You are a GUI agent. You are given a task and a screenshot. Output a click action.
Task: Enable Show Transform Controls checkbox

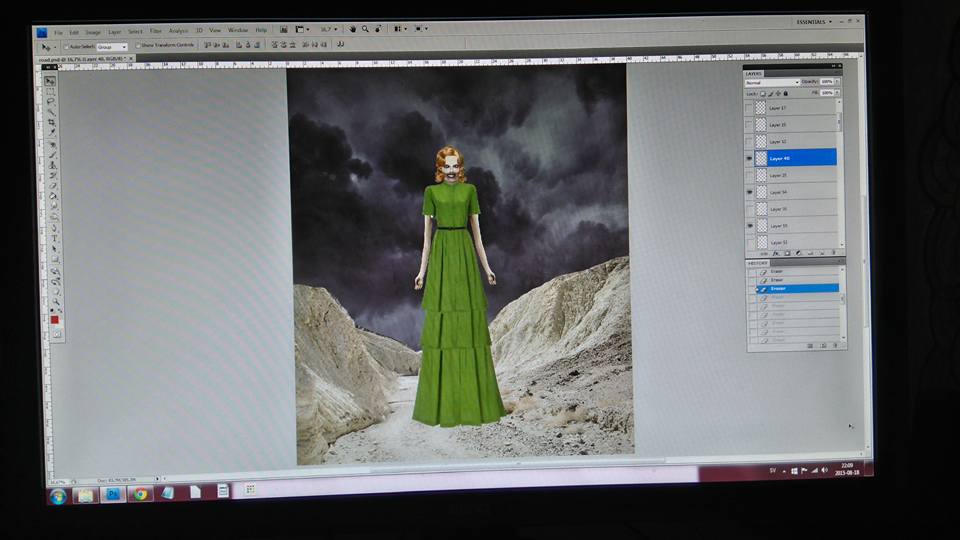138,45
